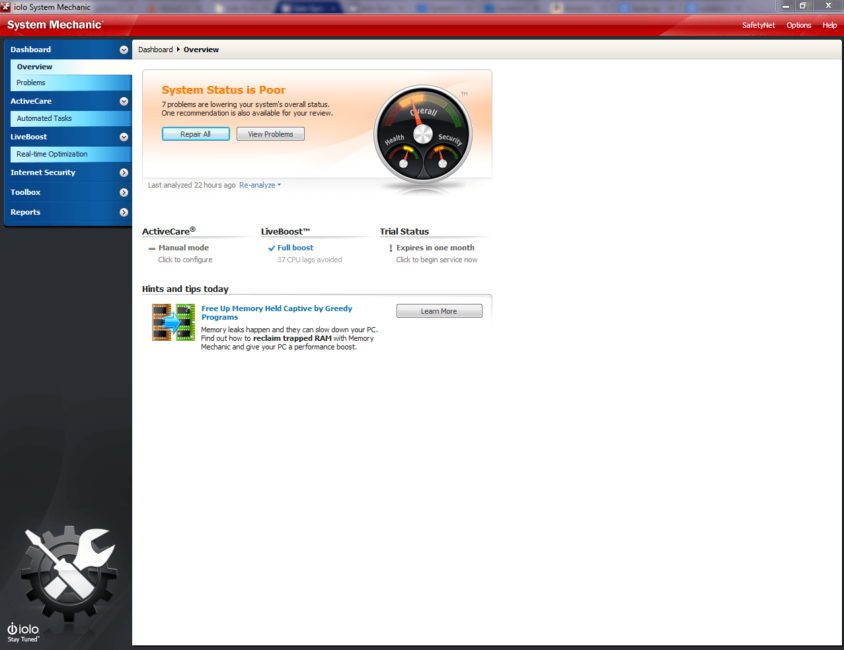Expand the Toolbox sidebar section
Viewport: 844px width, 650px height.
point(123,192)
